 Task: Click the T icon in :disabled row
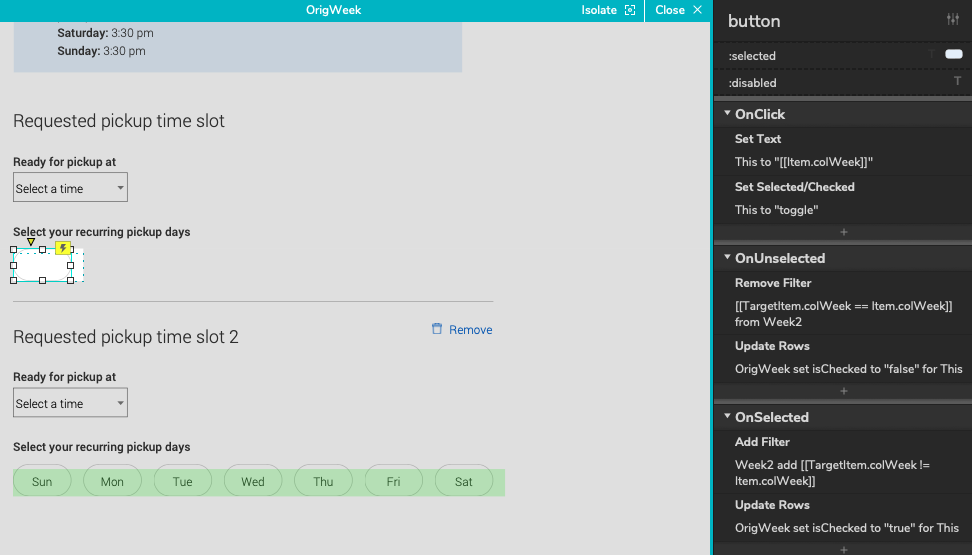(957, 81)
